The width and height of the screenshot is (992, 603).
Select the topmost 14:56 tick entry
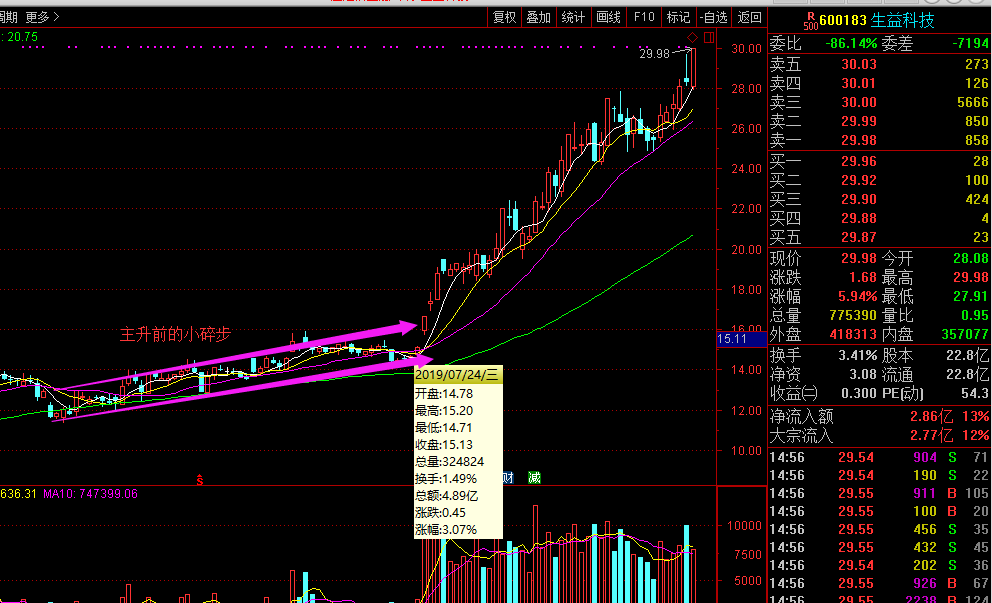789,458
